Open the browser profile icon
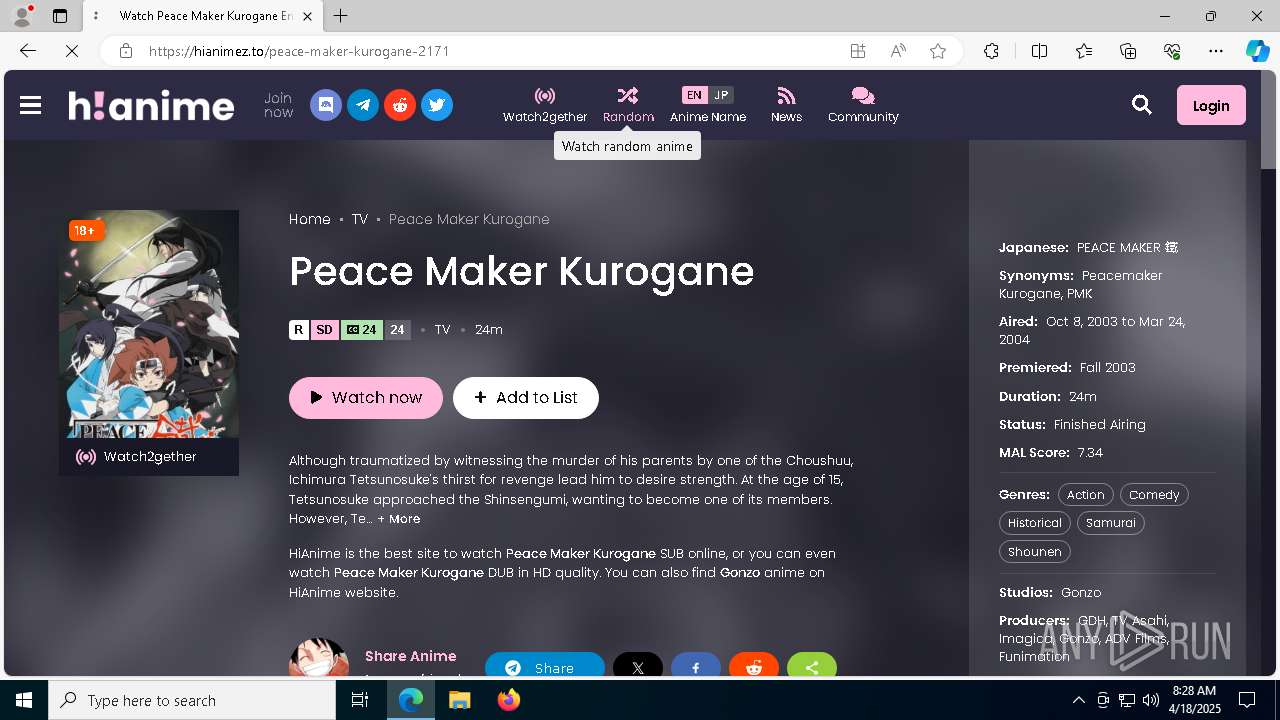Image resolution: width=1280 pixels, height=720 pixels. [22, 16]
